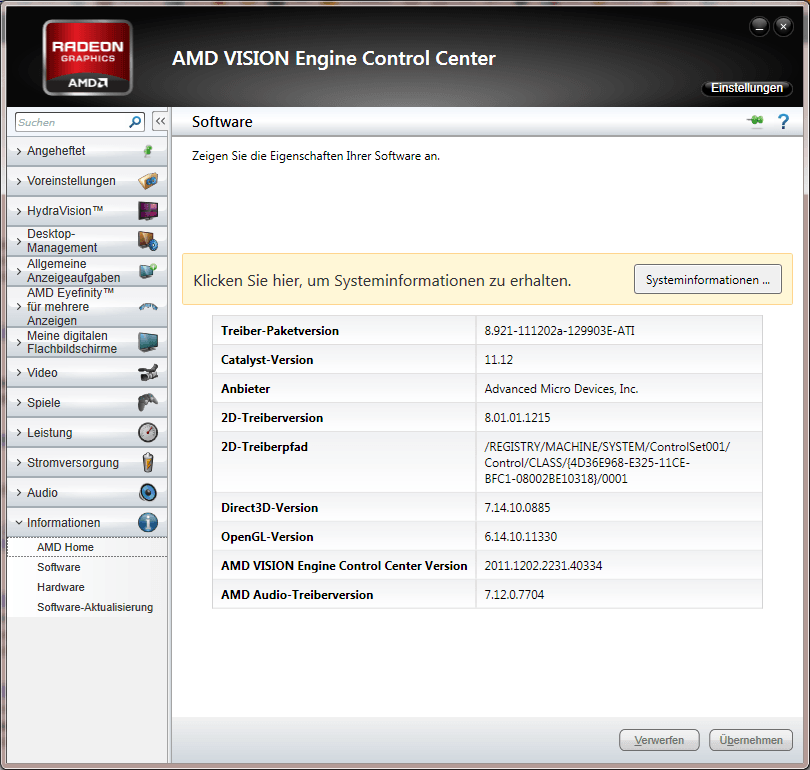Collapse the Informationen section

pos(19,522)
